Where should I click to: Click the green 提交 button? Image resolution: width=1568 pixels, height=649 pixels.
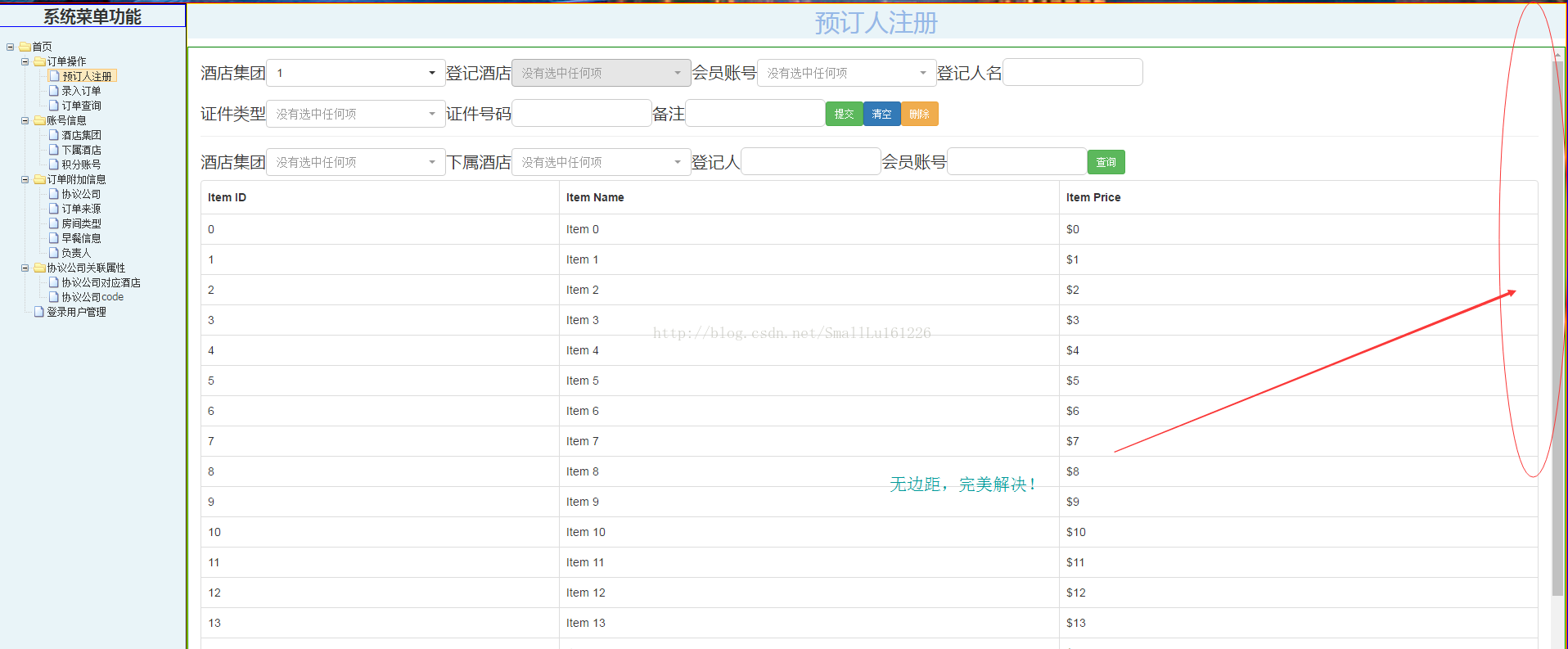(844, 114)
